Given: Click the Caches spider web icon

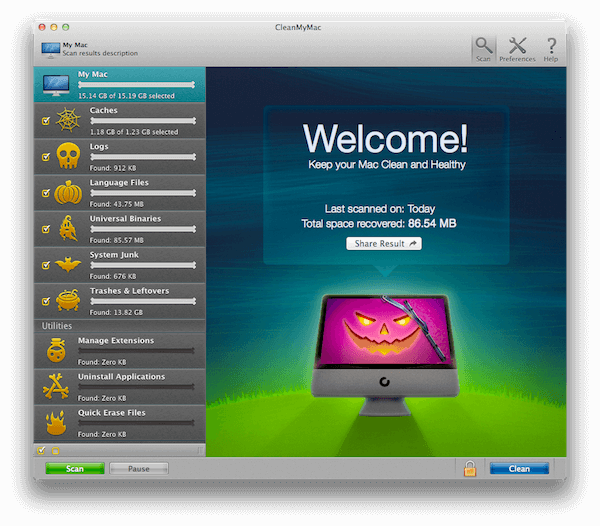Looking at the screenshot, I should tap(68, 120).
